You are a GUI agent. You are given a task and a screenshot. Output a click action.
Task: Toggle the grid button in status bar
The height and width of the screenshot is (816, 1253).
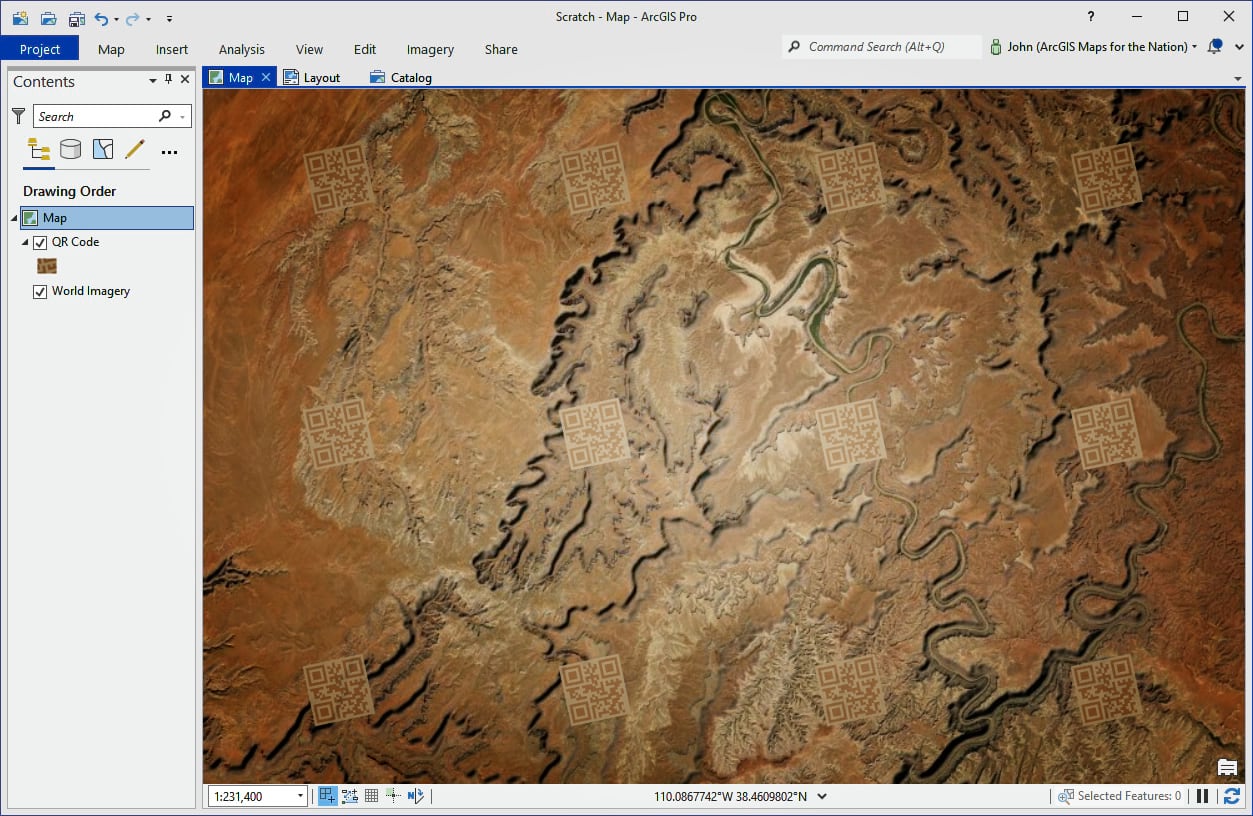pyautogui.click(x=371, y=796)
